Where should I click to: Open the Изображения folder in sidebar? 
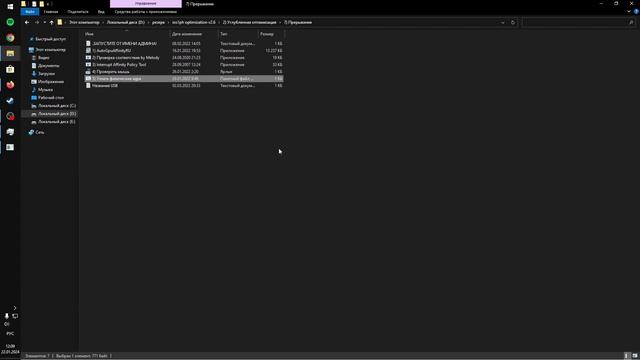pos(51,82)
